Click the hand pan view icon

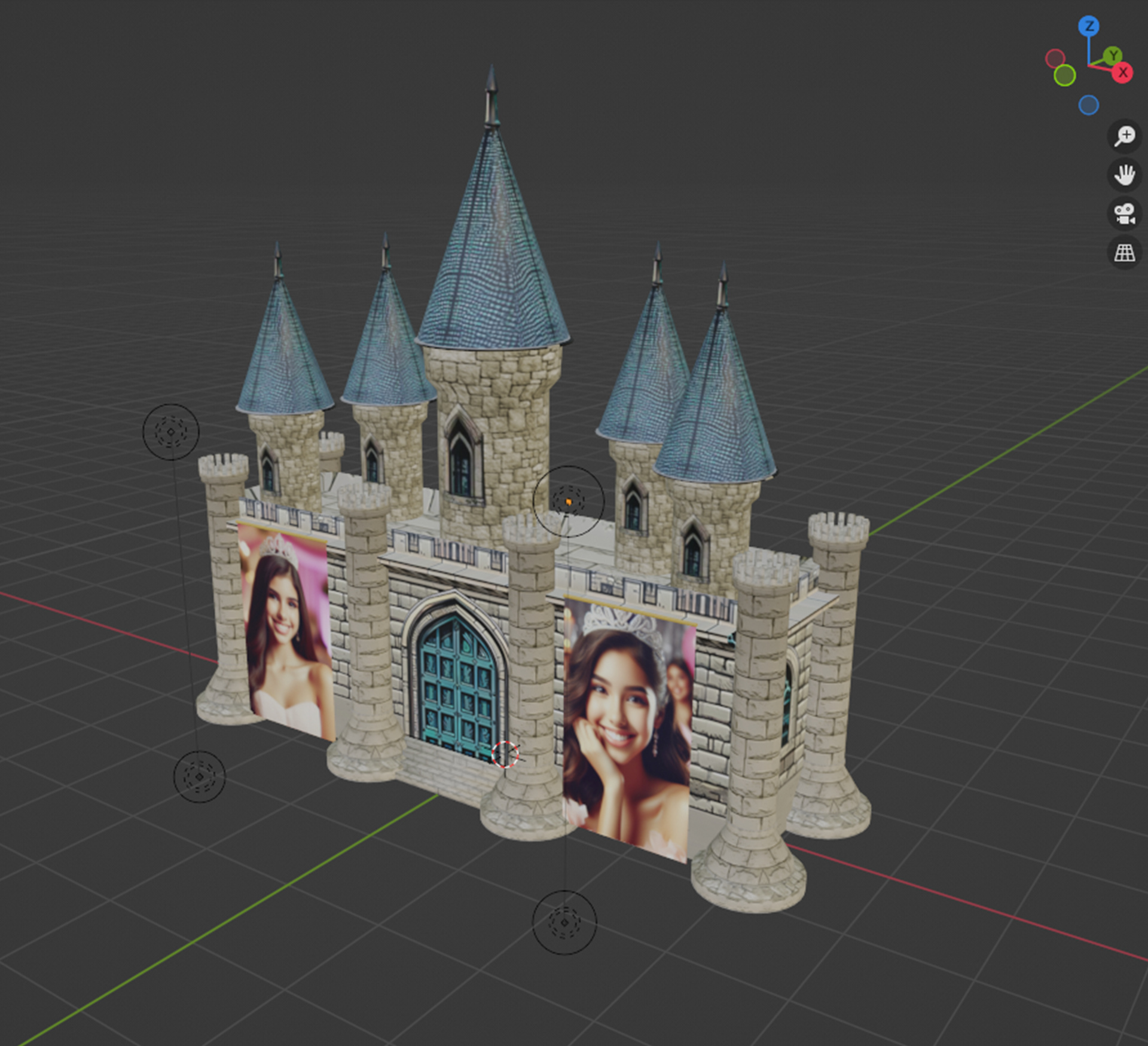pyautogui.click(x=1124, y=175)
